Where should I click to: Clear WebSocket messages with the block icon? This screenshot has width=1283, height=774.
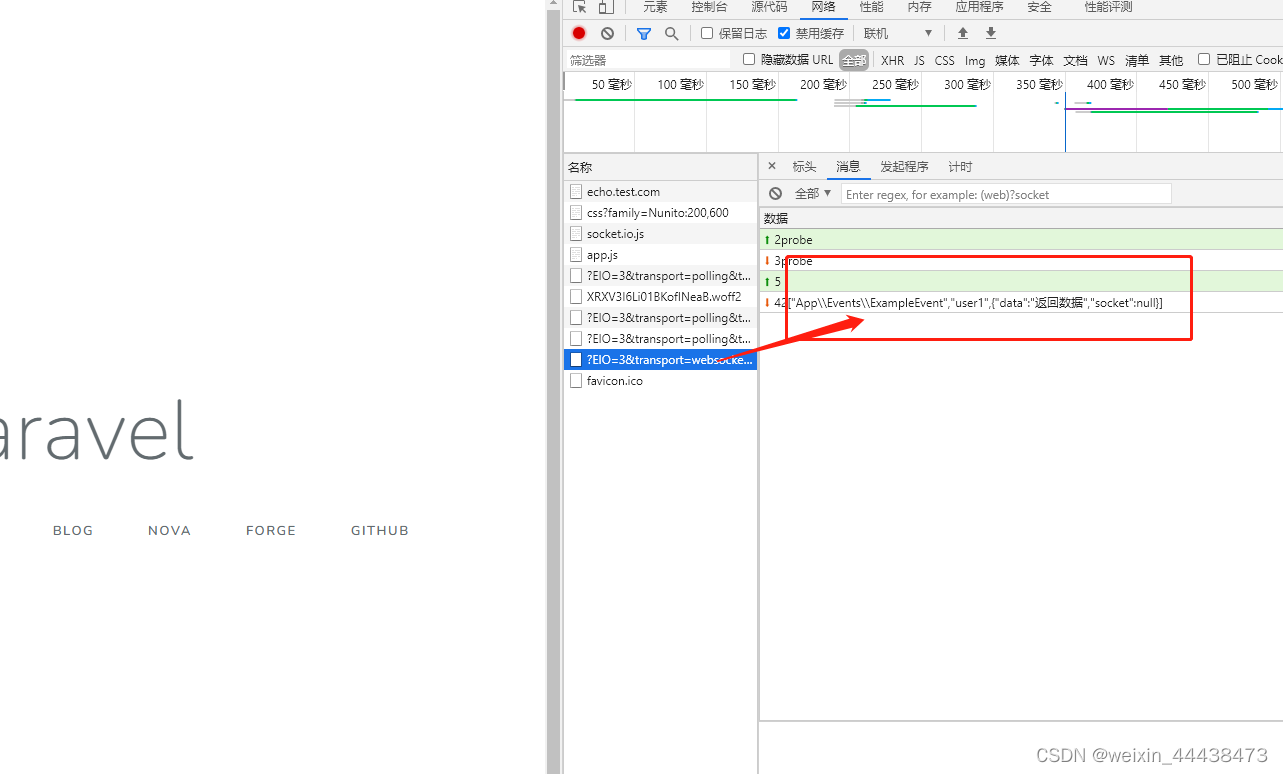tap(775, 192)
